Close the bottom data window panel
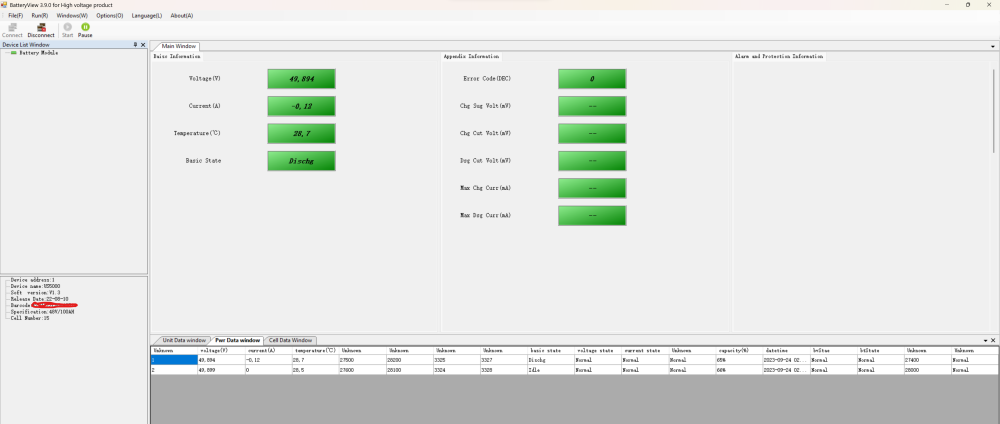Image resolution: width=1000 pixels, height=424 pixels. click(993, 340)
